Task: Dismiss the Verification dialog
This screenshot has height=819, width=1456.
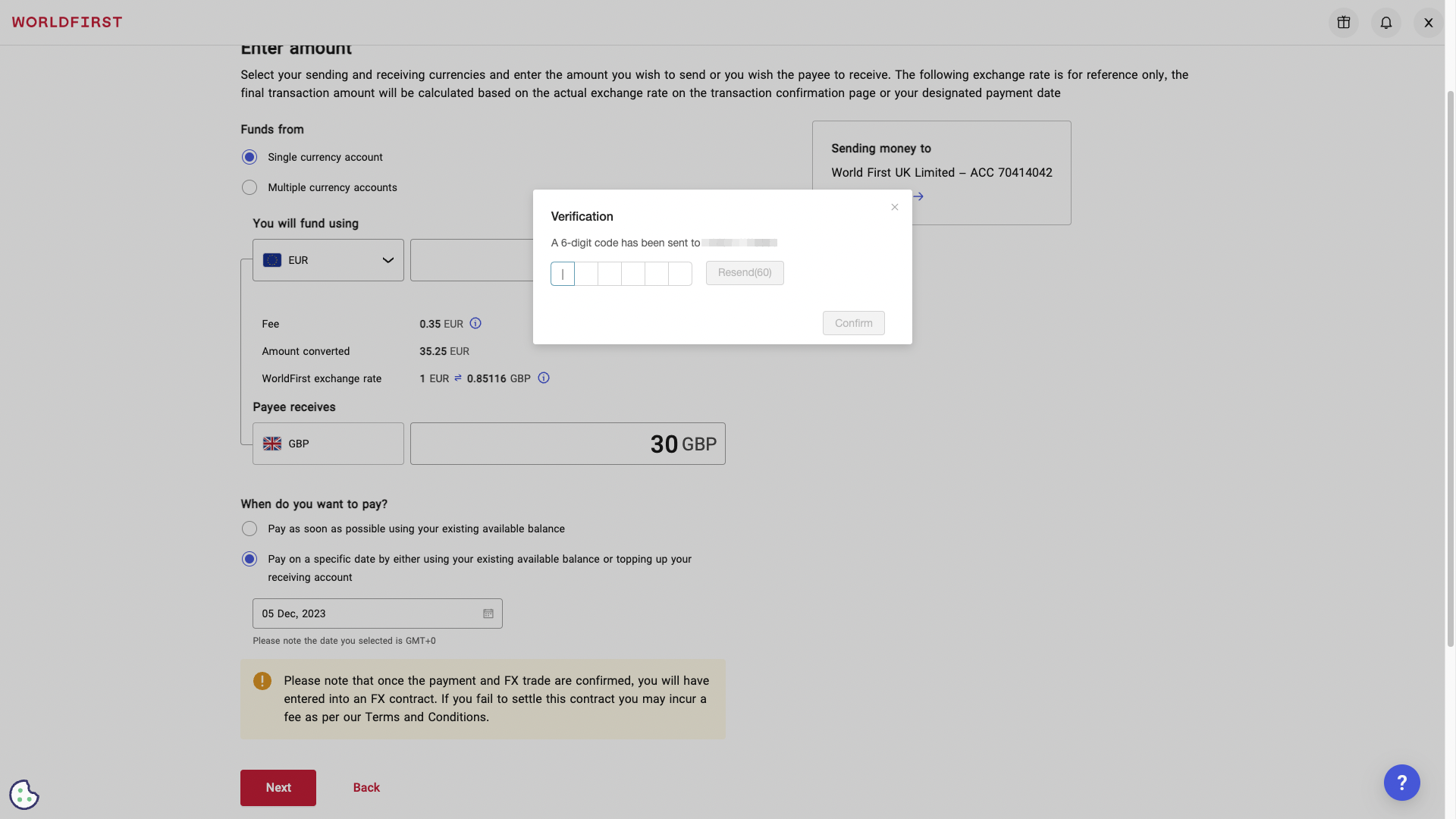Action: tap(894, 206)
